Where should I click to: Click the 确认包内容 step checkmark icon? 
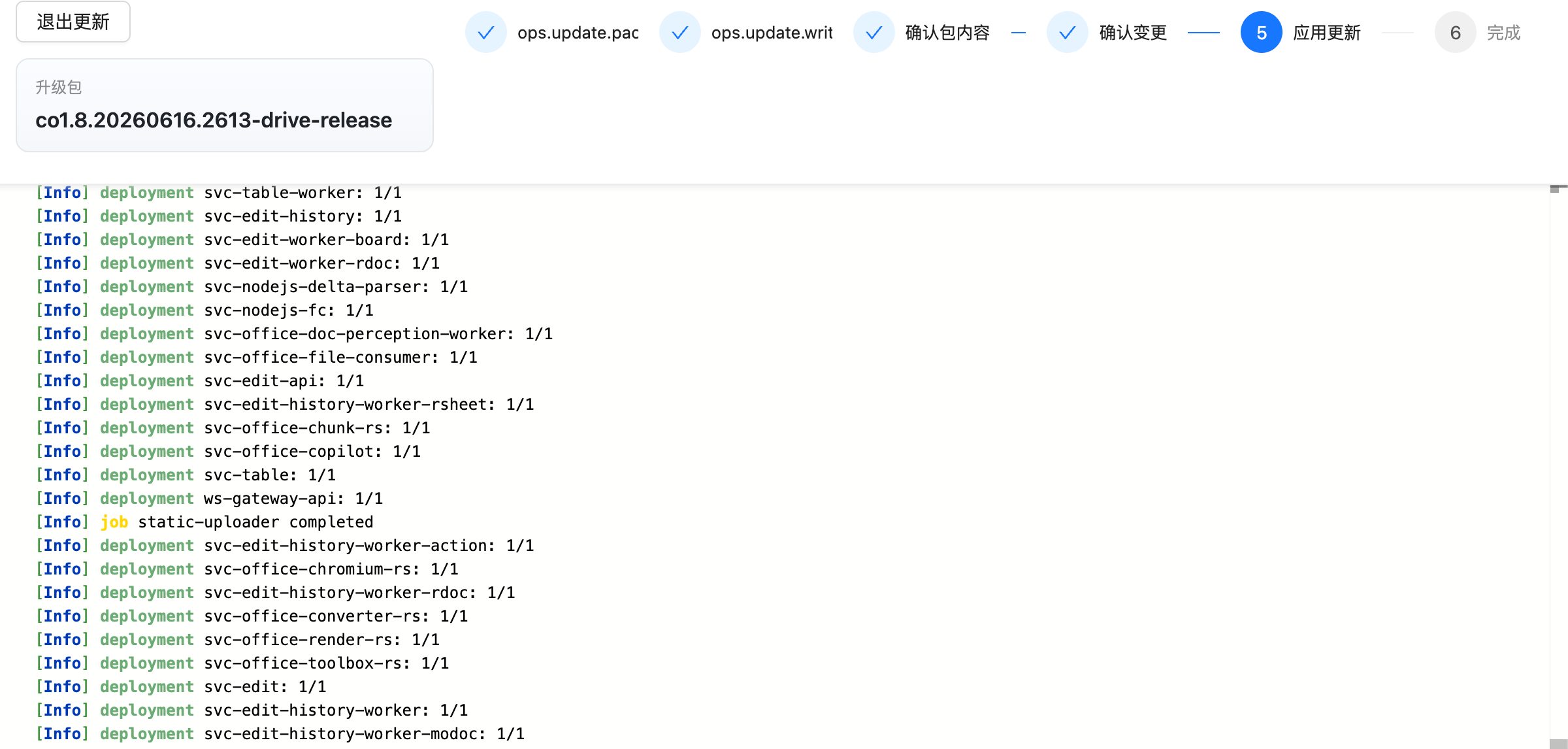(874, 32)
